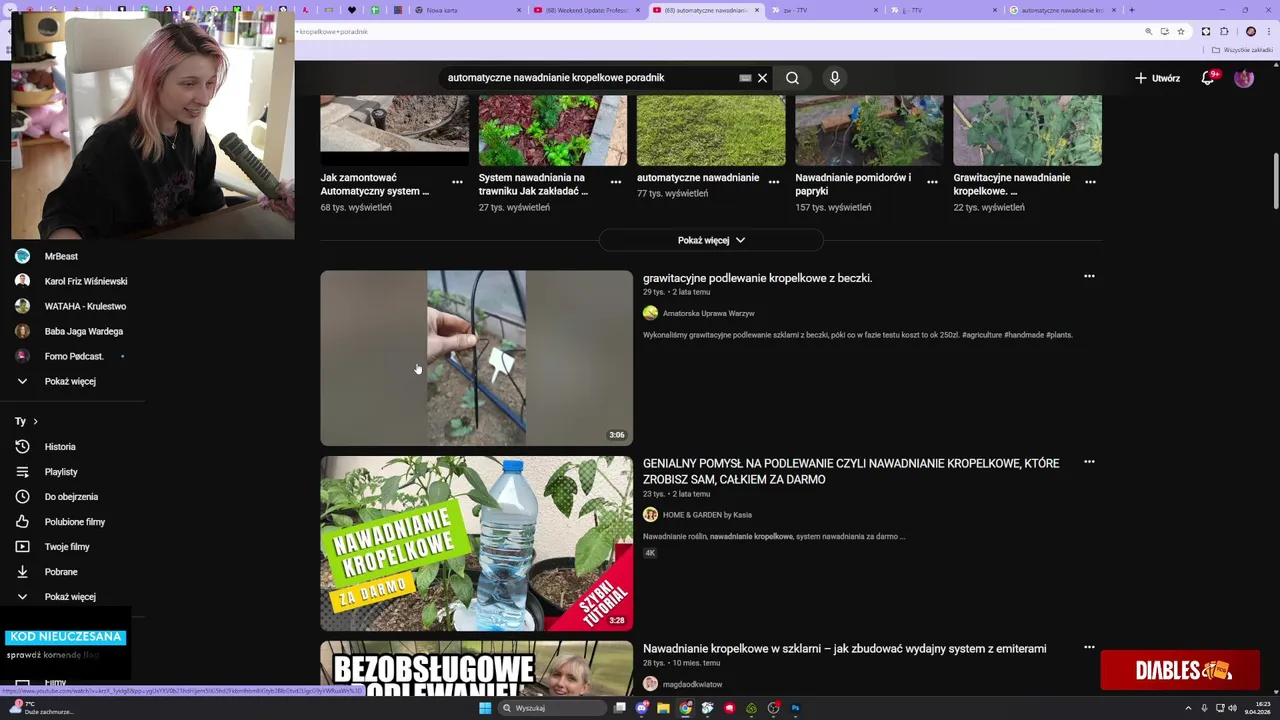Open YouTube notifications bell
The image size is (1280, 720).
pyautogui.click(x=1208, y=78)
